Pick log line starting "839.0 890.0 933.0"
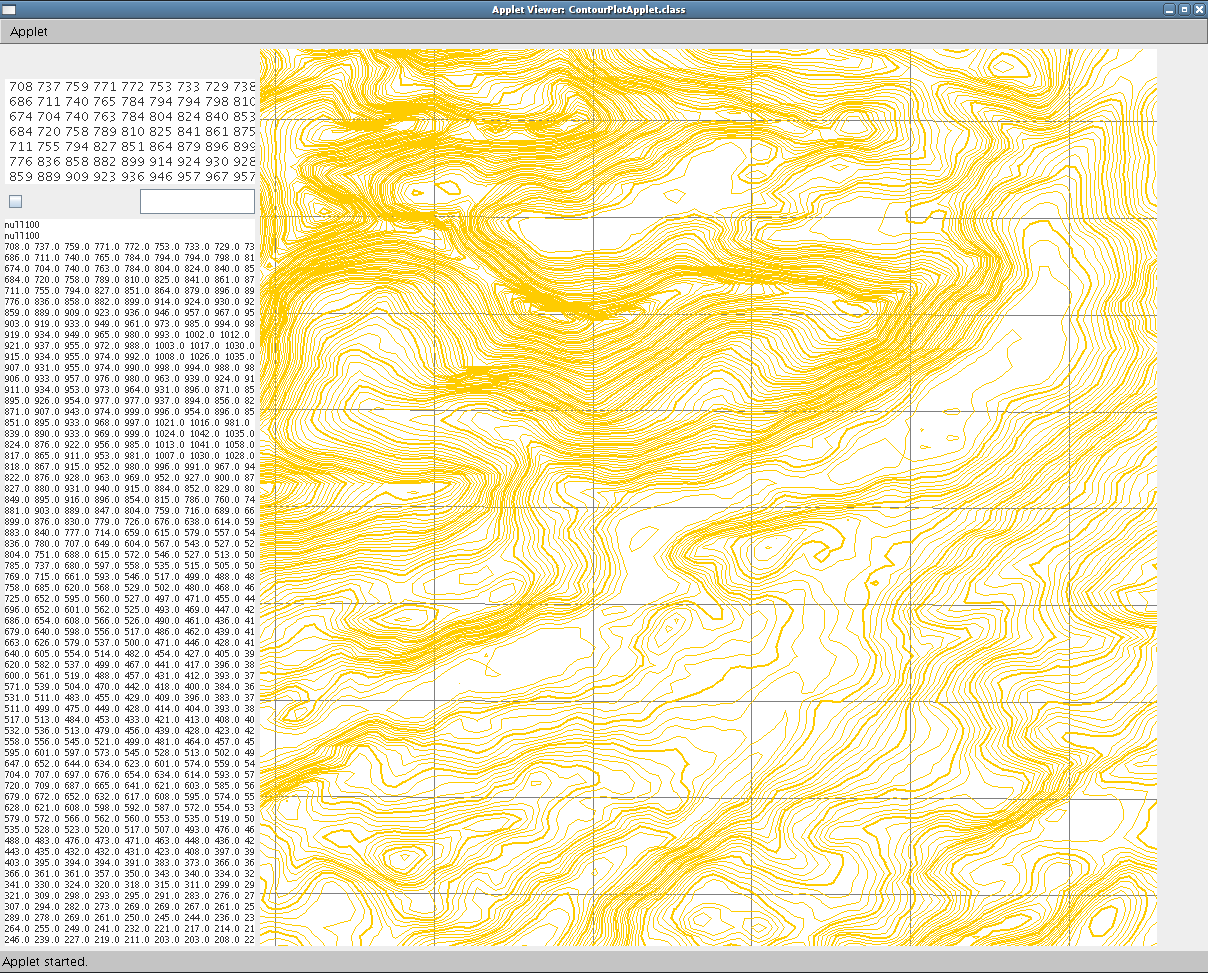Screen dimensions: 1208x973 click(x=129, y=433)
